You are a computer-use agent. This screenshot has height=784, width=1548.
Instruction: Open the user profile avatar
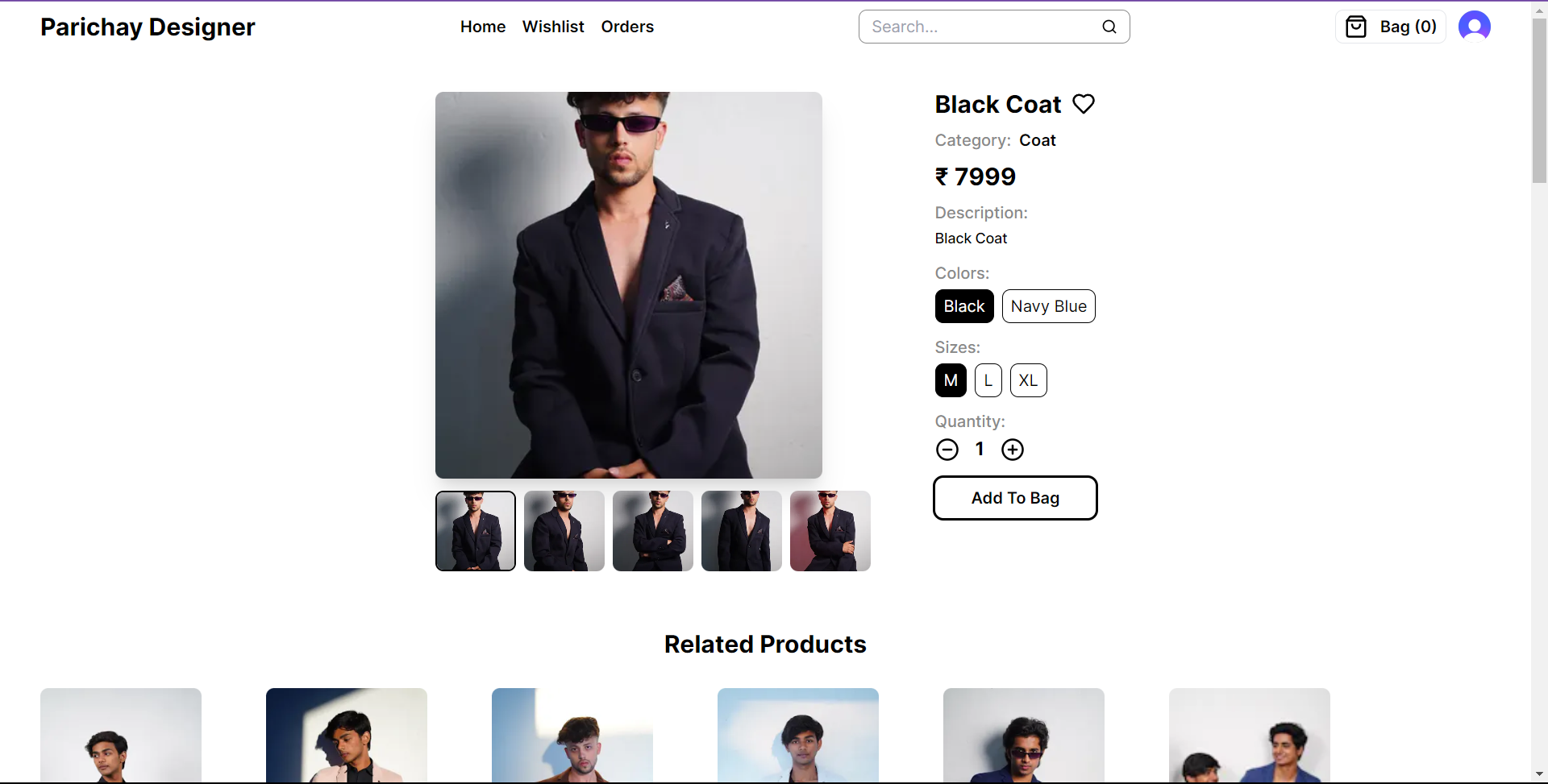coord(1474,27)
